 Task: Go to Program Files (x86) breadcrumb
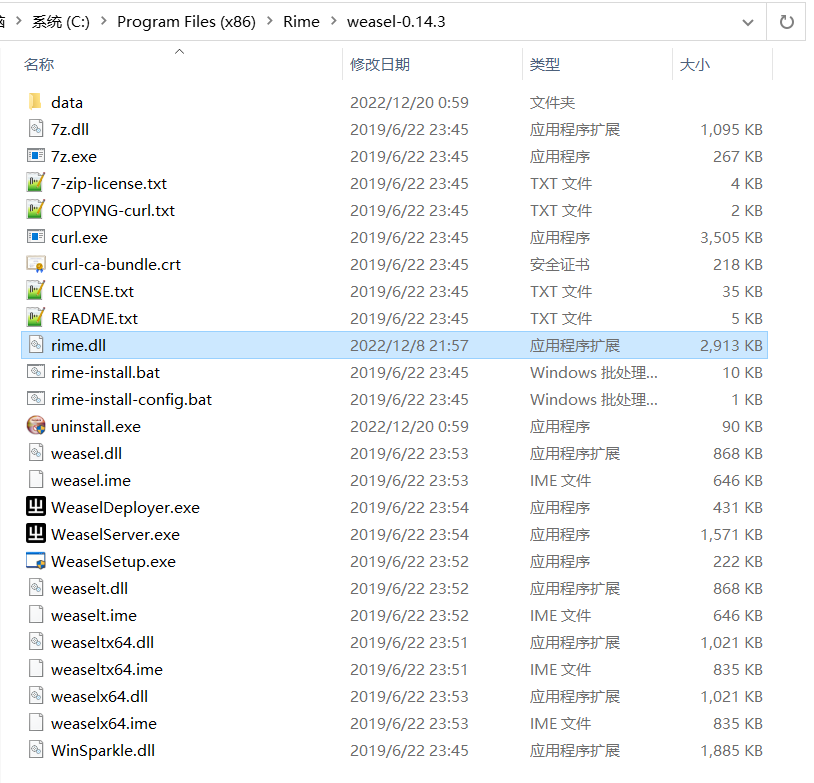point(186,22)
